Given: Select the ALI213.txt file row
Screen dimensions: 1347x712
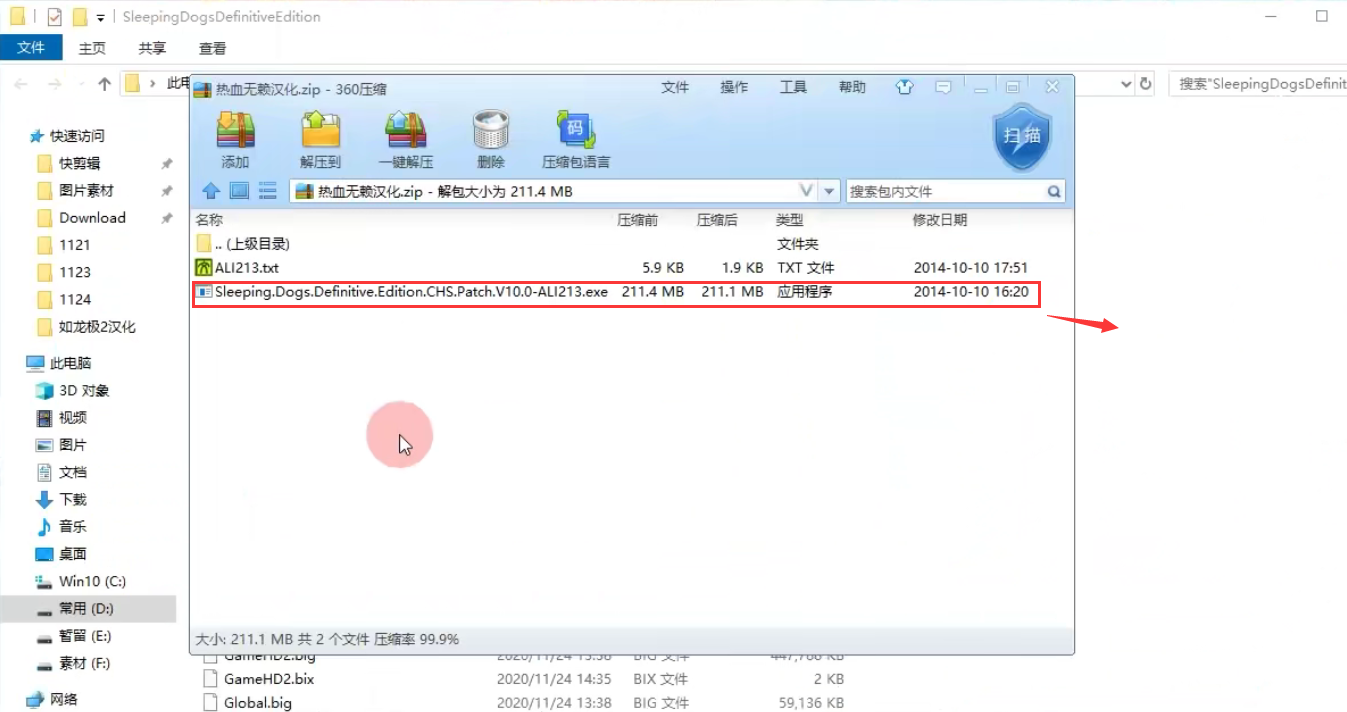Looking at the screenshot, I should pyautogui.click(x=630, y=268).
